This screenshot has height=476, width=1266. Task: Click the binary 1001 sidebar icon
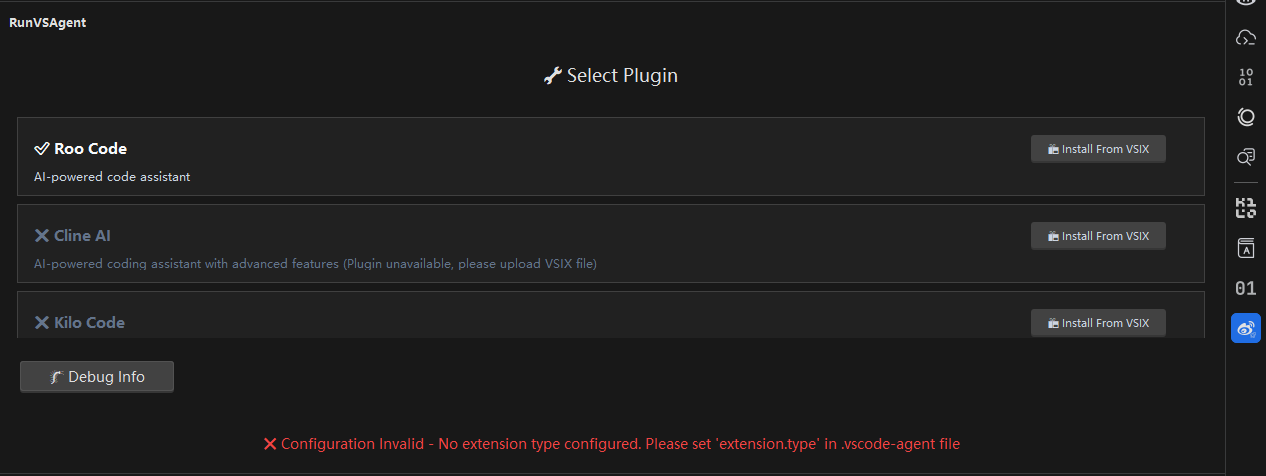pyautogui.click(x=1245, y=77)
